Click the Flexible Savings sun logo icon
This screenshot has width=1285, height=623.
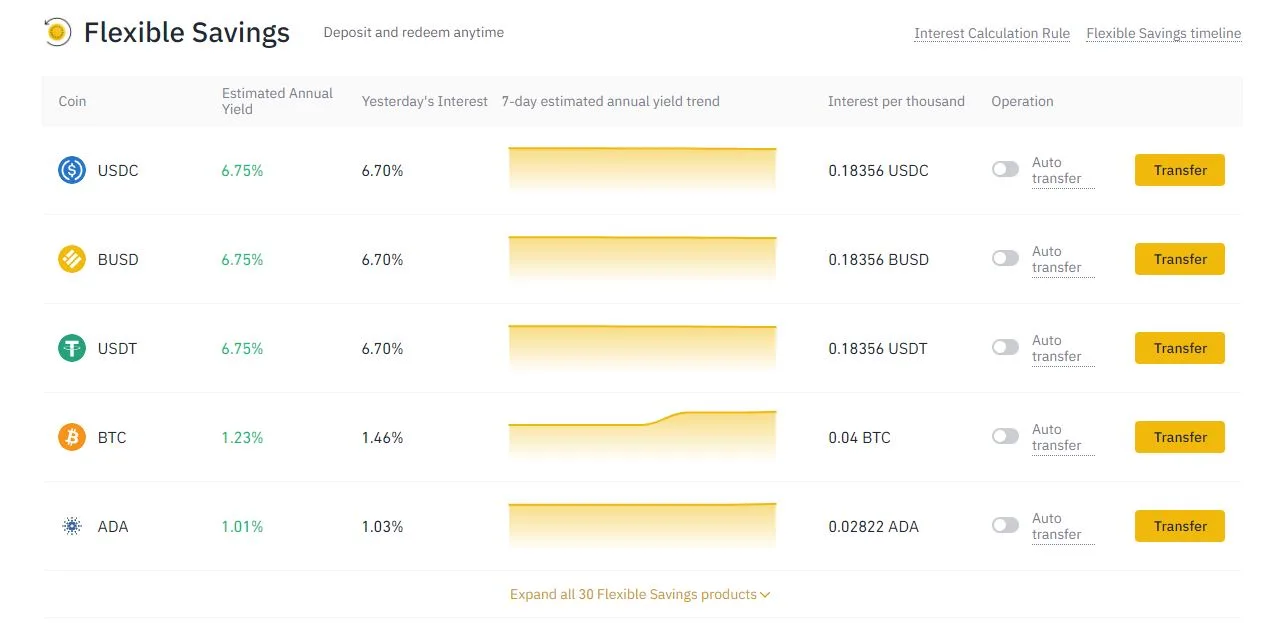point(58,32)
